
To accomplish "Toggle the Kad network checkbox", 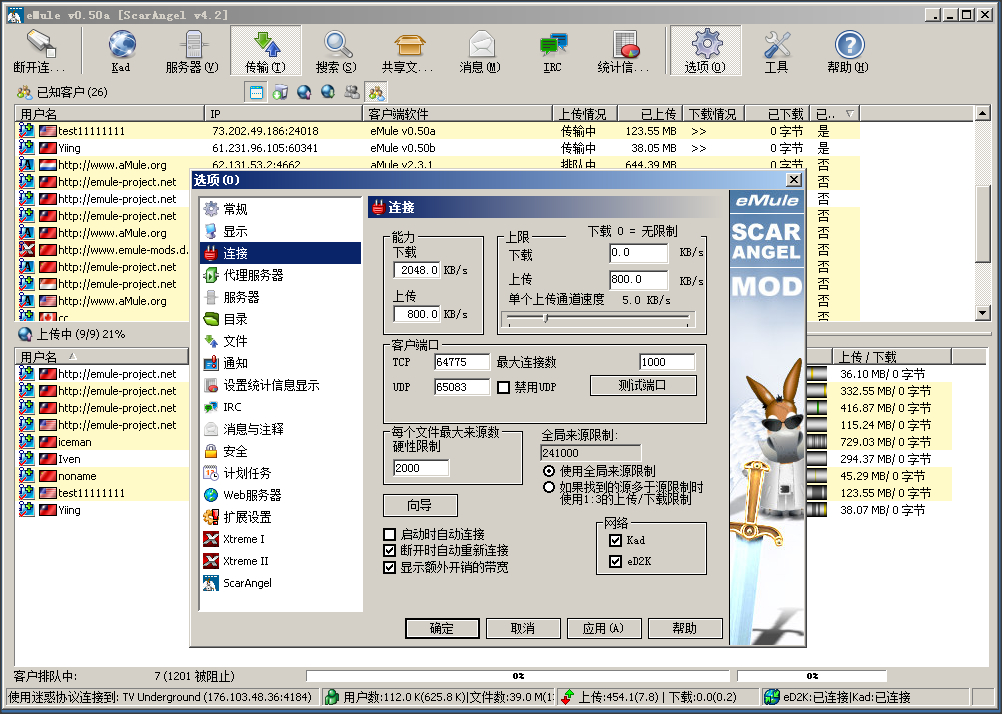I will (615, 540).
